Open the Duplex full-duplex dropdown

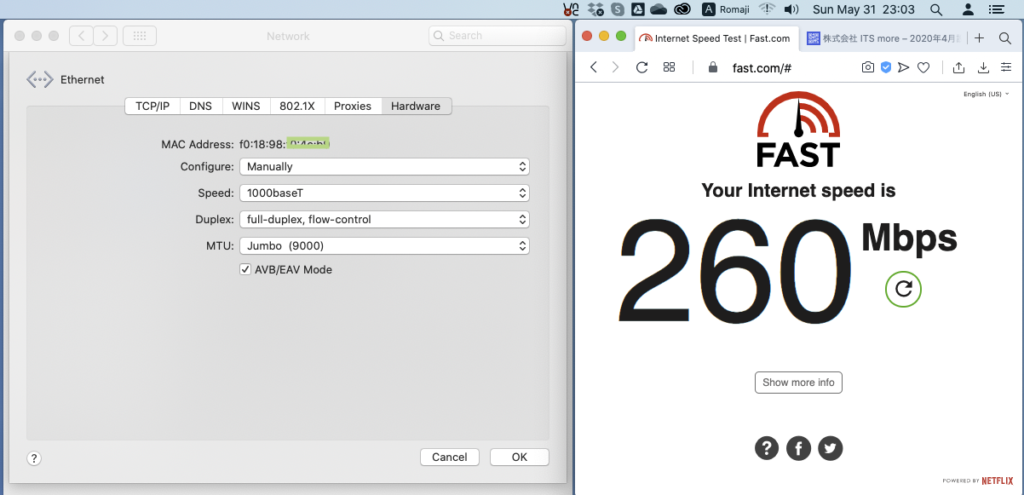[x=384, y=219]
